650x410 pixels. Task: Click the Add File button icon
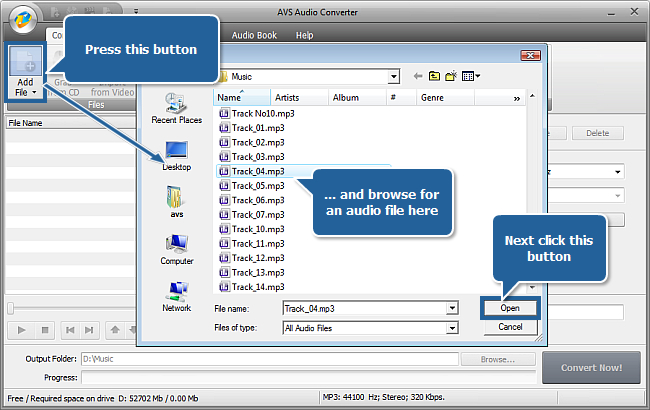[25, 61]
